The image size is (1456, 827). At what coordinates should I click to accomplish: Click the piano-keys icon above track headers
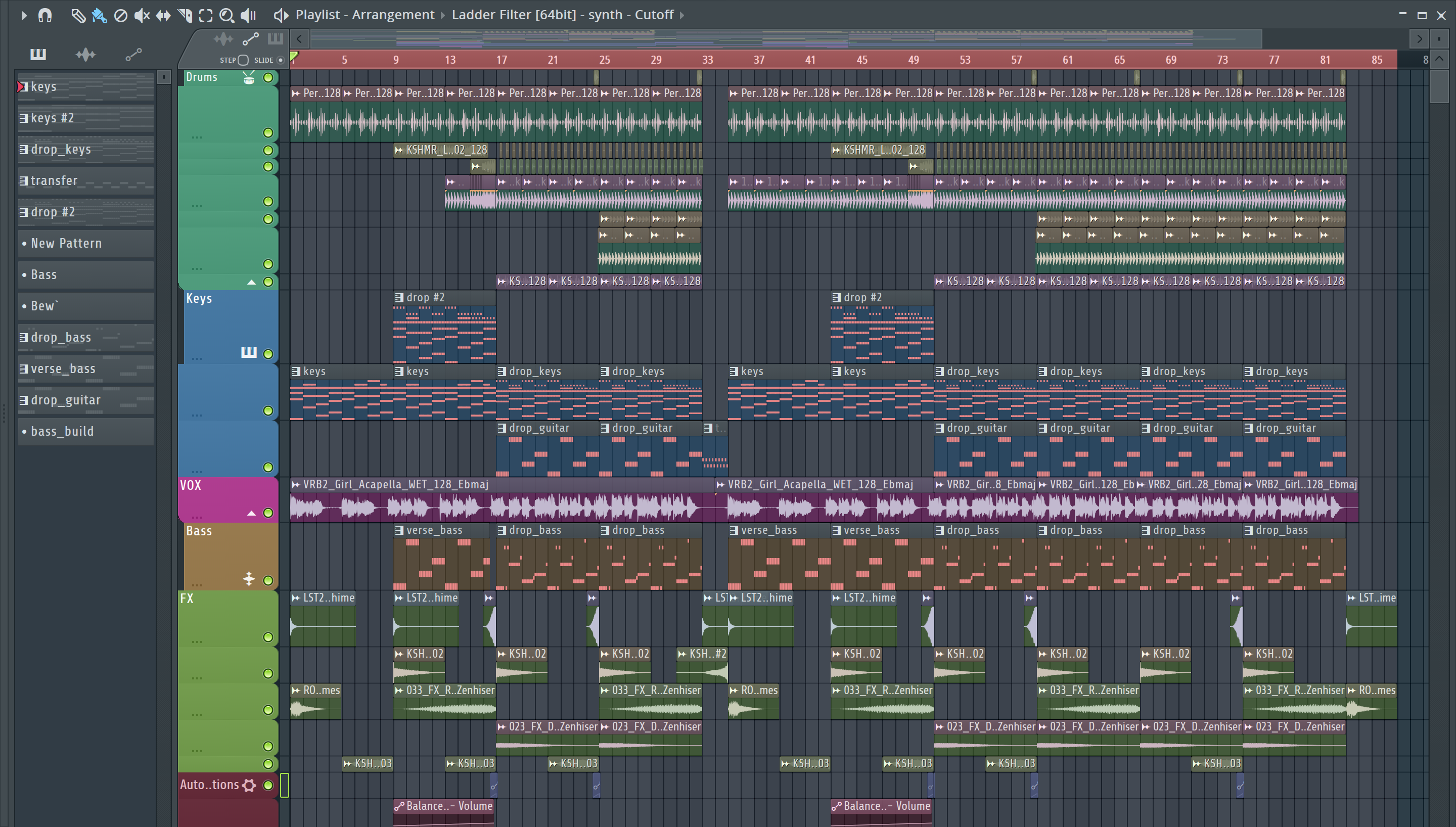pyautogui.click(x=276, y=38)
